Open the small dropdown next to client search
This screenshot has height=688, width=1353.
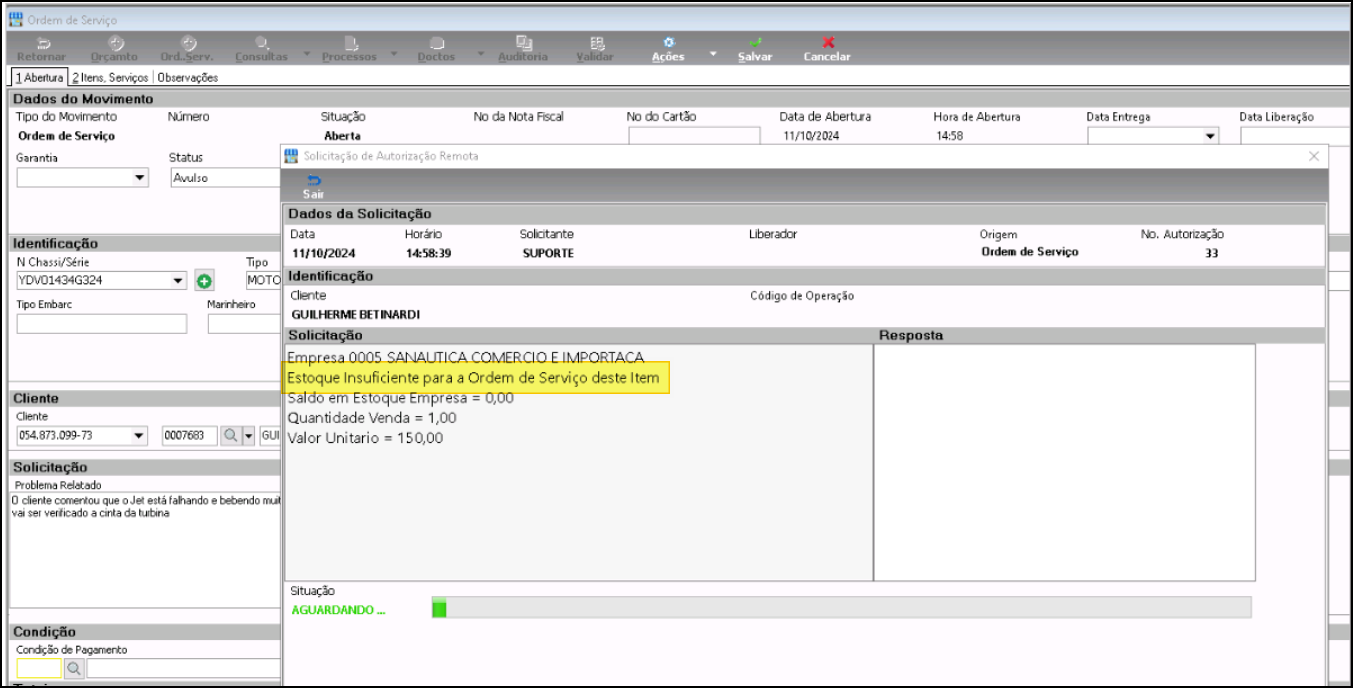[249, 436]
